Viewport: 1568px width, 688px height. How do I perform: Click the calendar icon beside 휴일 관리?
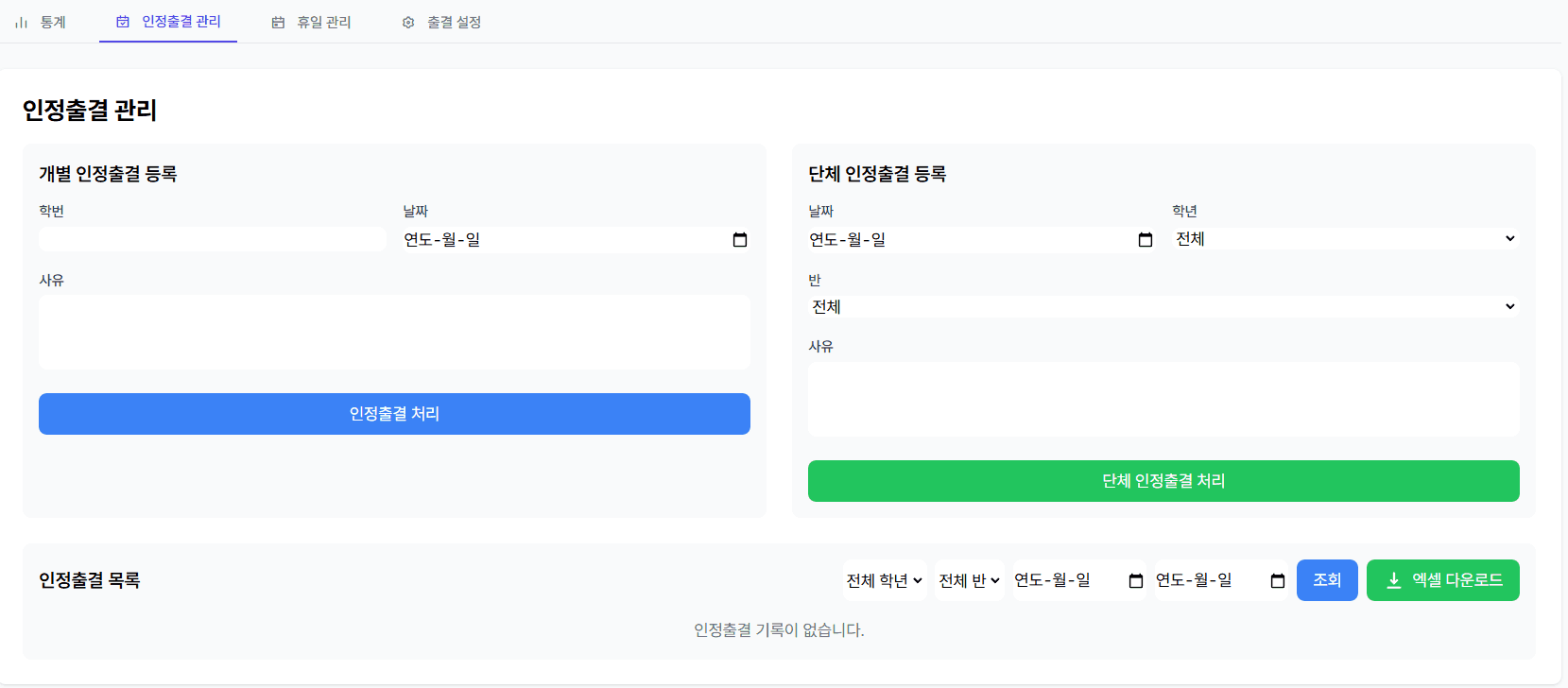coord(278,23)
